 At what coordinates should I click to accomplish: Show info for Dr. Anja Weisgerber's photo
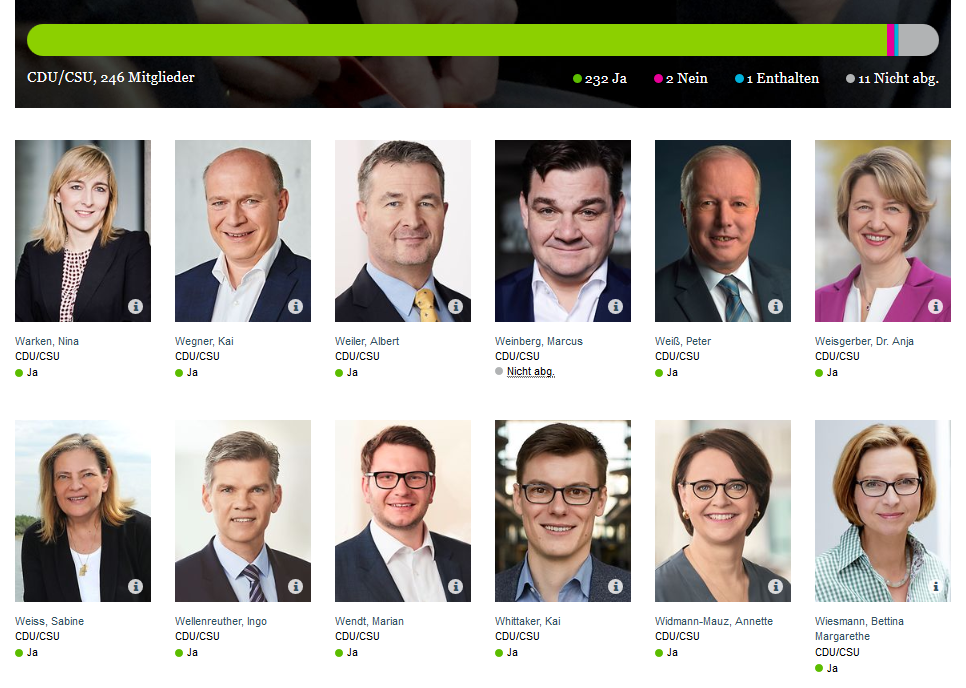click(x=935, y=306)
